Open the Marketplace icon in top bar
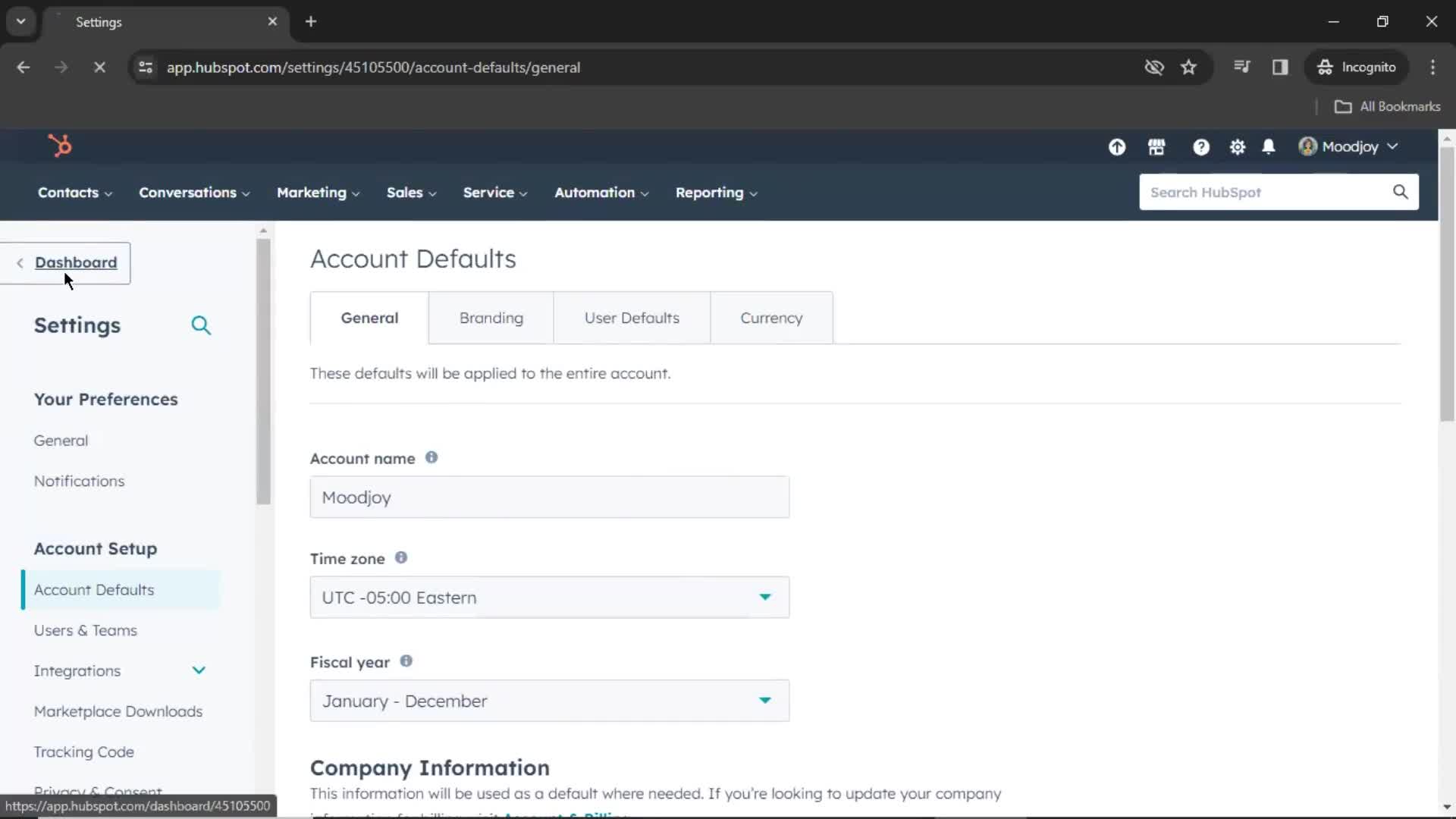This screenshot has width=1456, height=819. [x=1156, y=146]
